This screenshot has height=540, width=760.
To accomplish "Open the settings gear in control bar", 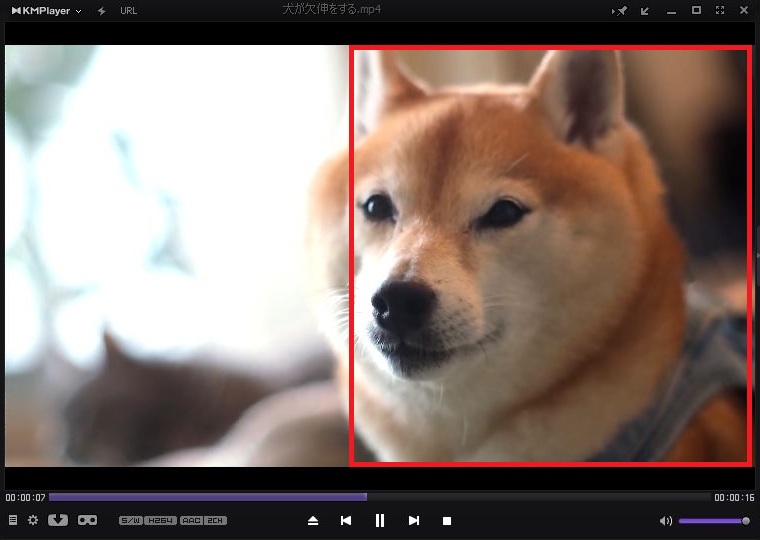I will pos(33,520).
